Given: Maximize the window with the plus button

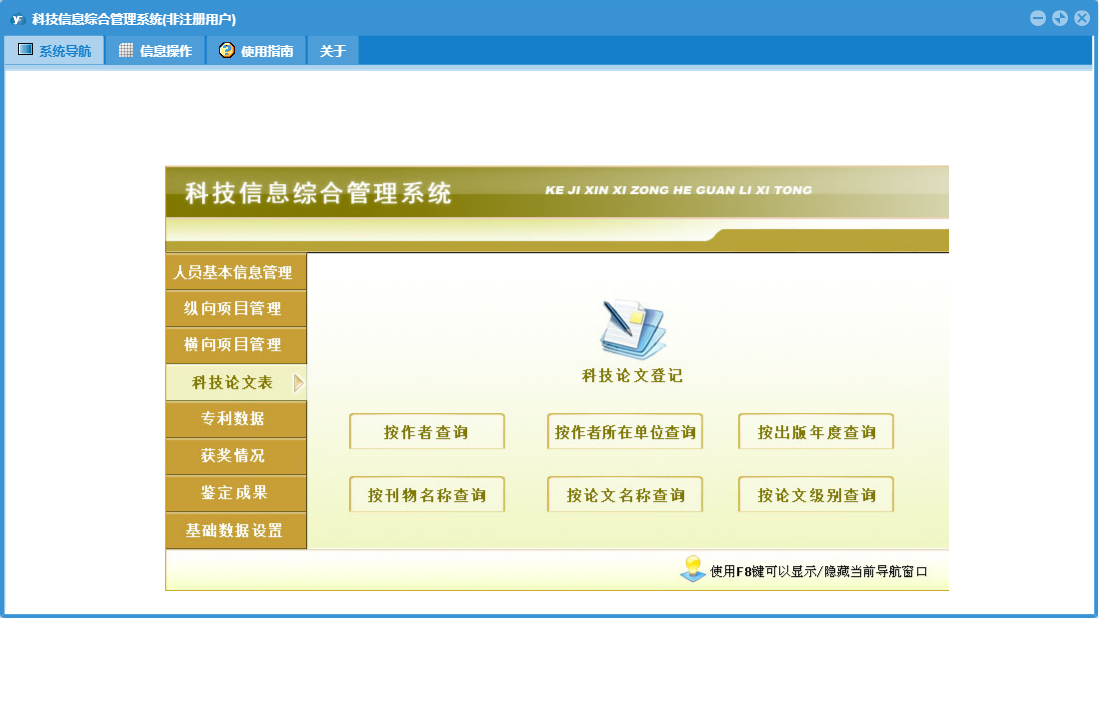Looking at the screenshot, I should click(1060, 18).
